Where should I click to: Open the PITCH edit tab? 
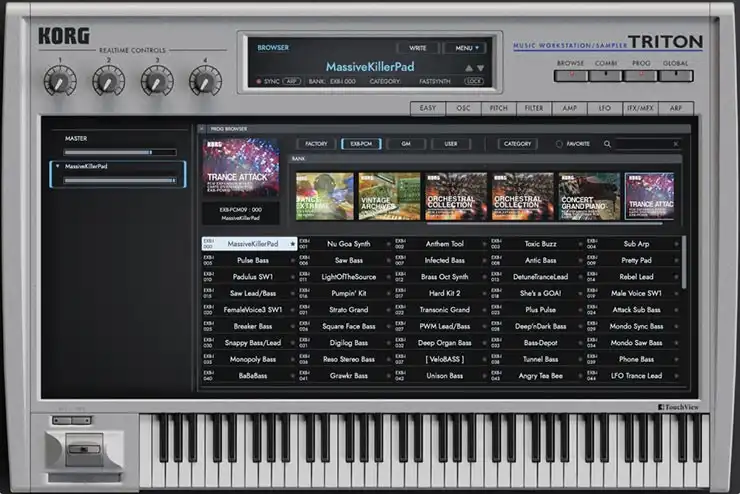[x=498, y=108]
